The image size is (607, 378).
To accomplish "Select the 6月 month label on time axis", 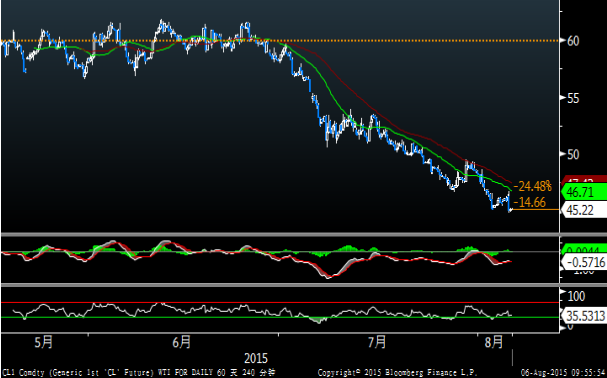I will click(x=182, y=342).
